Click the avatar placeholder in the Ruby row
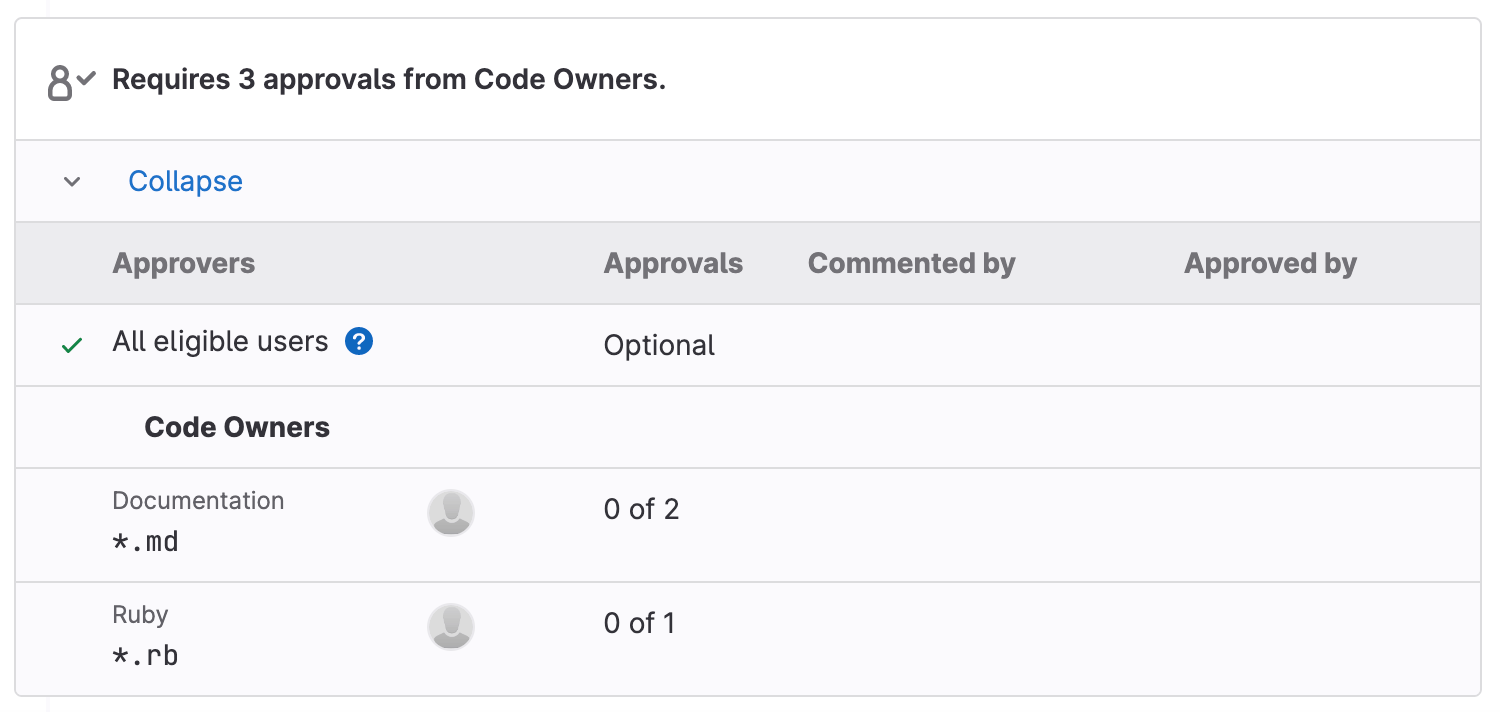Image resolution: width=1500 pixels, height=712 pixels. 450,625
